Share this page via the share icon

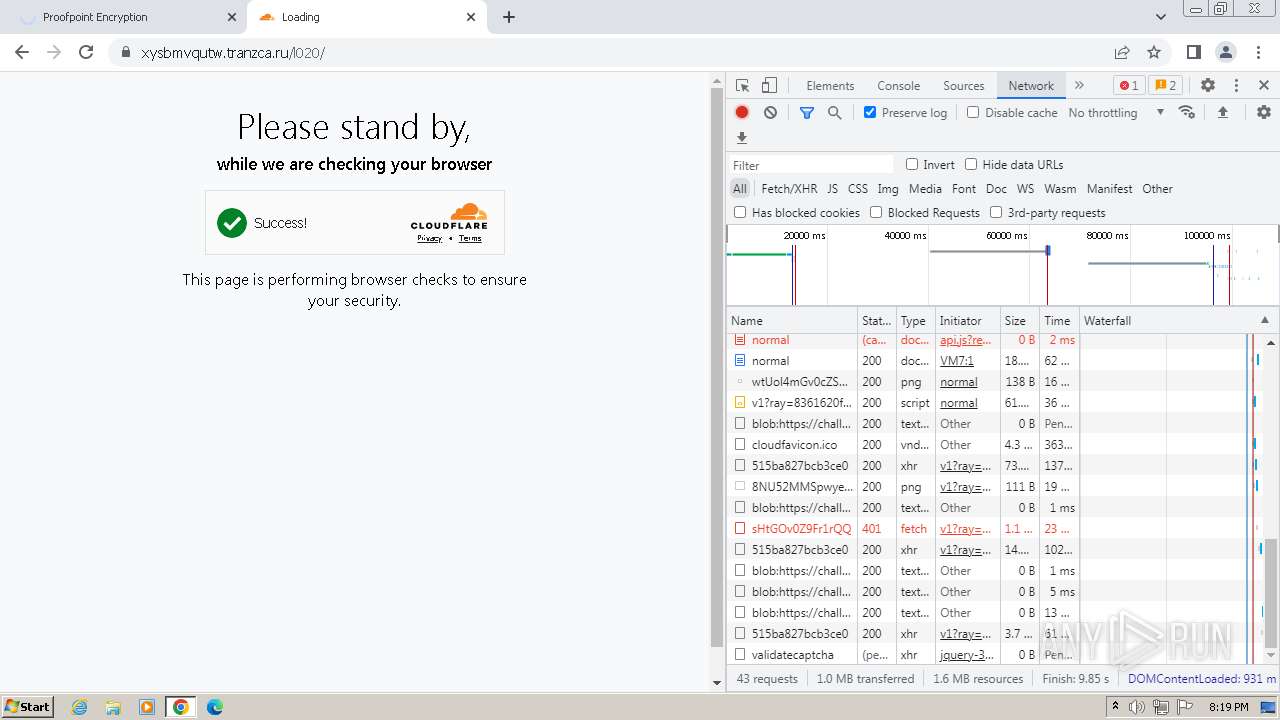(x=1122, y=53)
